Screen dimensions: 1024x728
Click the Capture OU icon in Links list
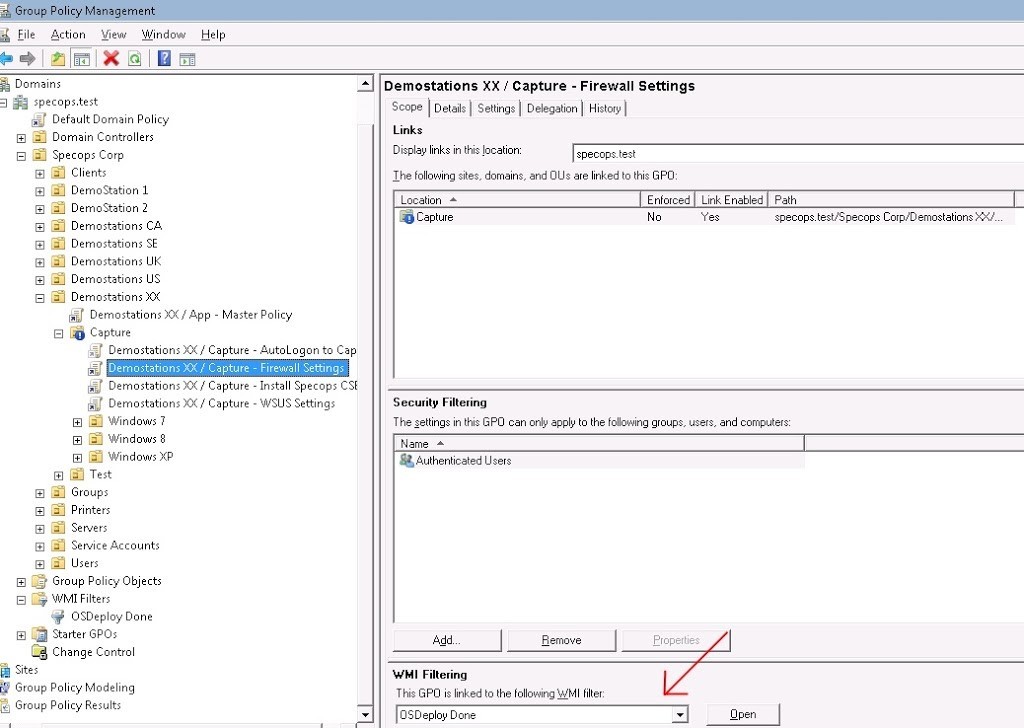[407, 217]
